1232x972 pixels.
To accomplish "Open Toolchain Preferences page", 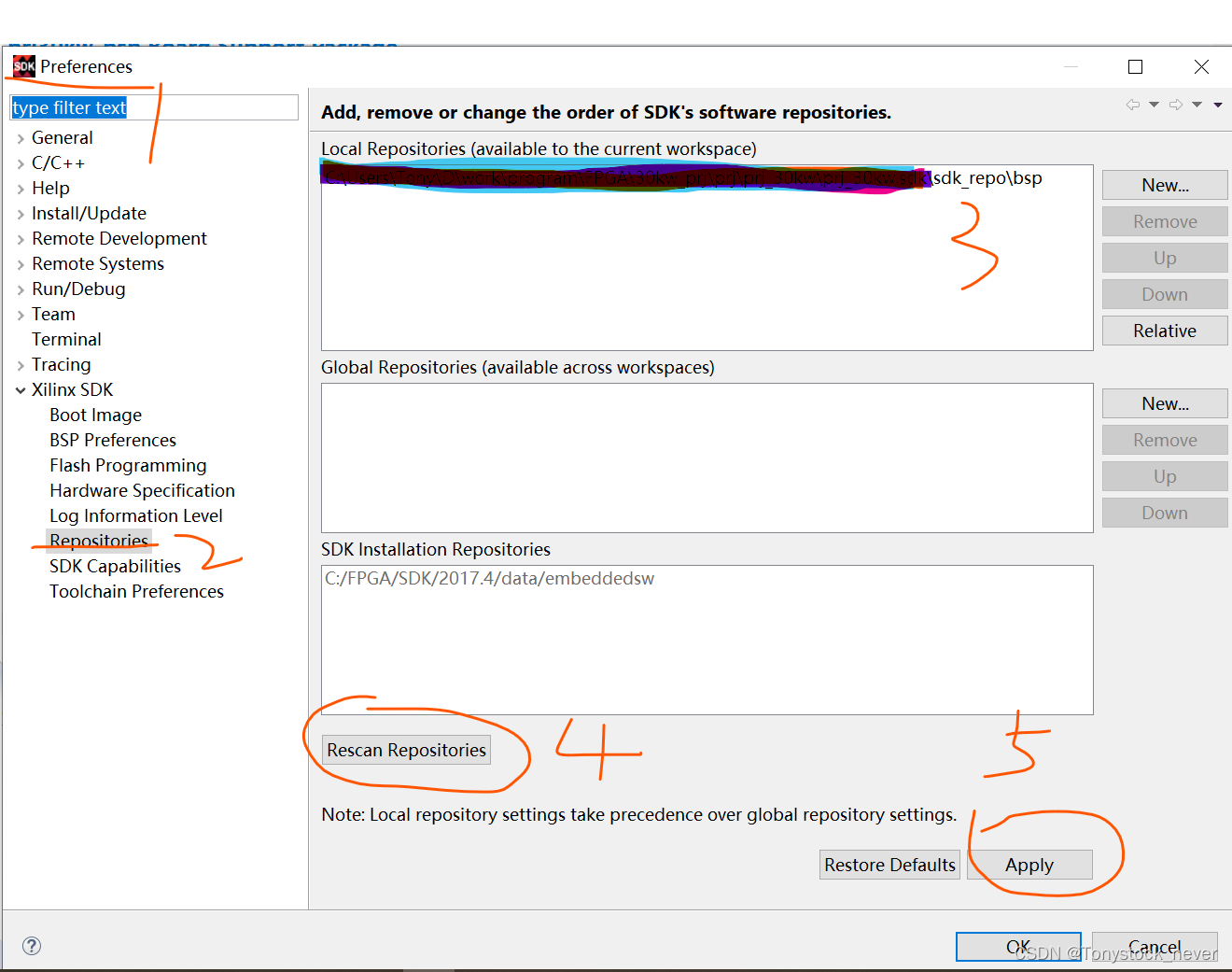I will pyautogui.click(x=136, y=591).
